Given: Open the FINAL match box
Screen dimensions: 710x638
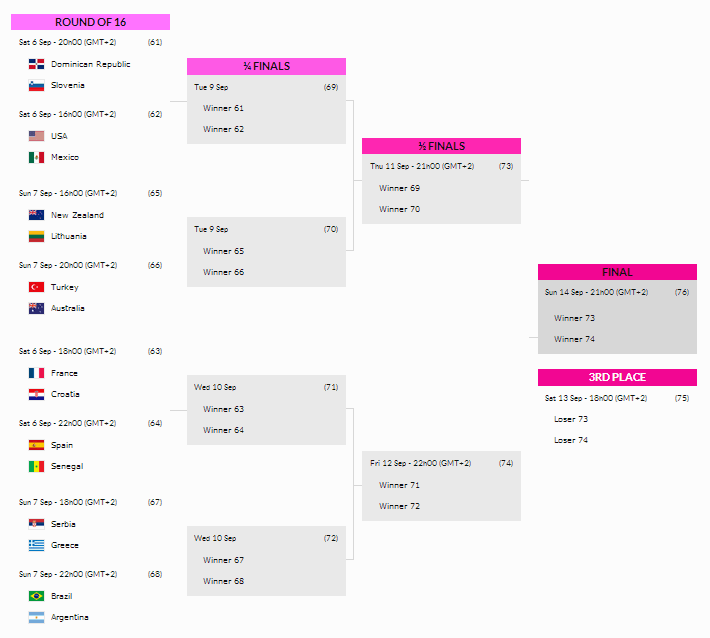Looking at the screenshot, I should (617, 317).
